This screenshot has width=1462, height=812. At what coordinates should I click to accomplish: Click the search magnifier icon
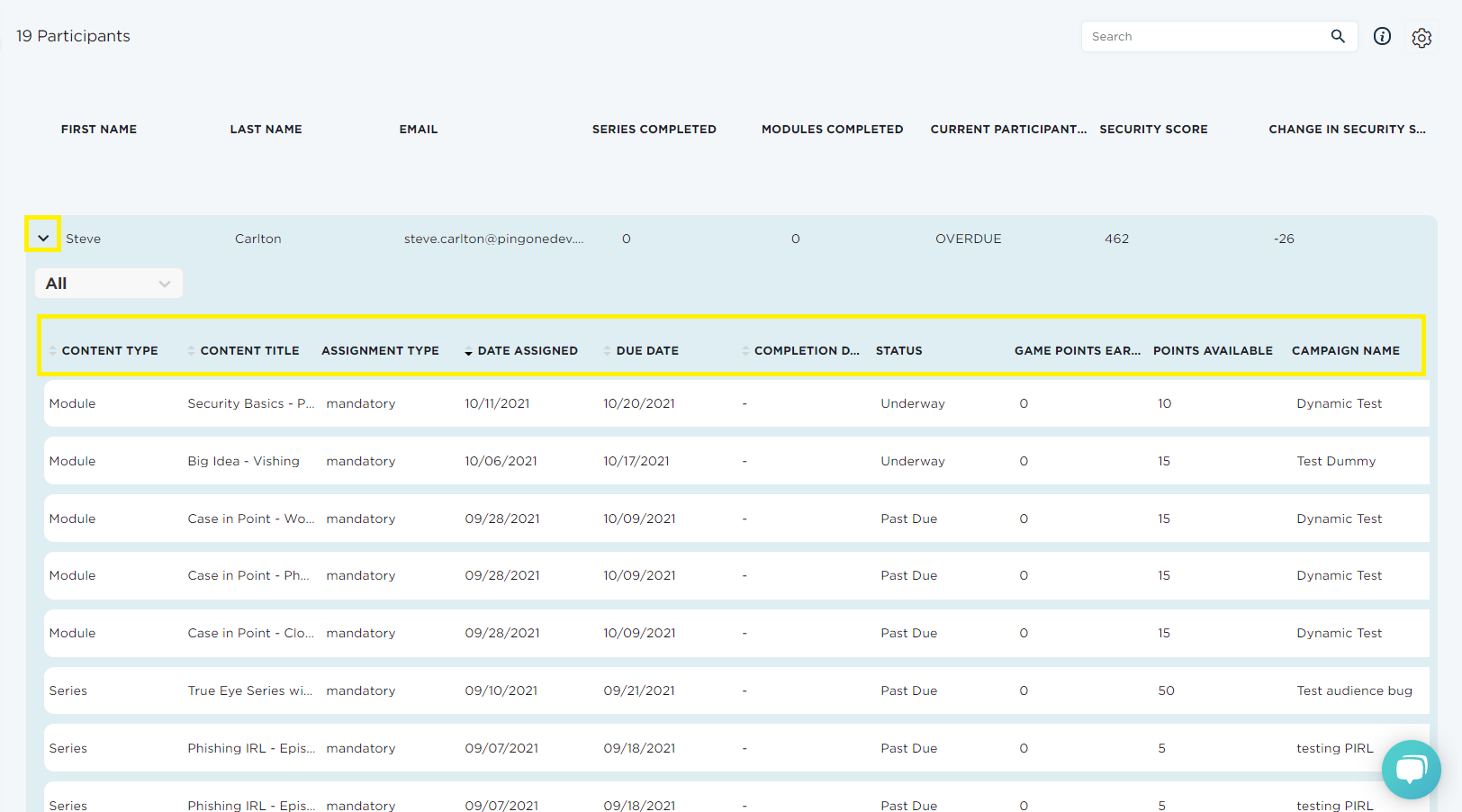click(x=1338, y=36)
